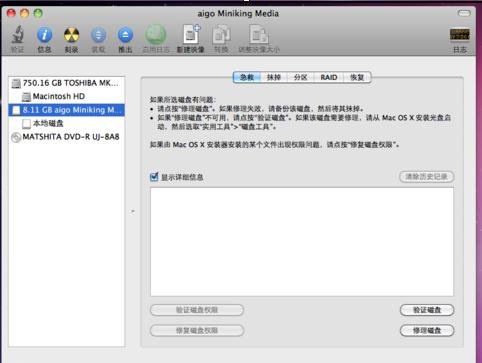Viewport: 482px width, 363px height.
Task: Switch to the 分区 (Partition) tab
Action: point(300,77)
